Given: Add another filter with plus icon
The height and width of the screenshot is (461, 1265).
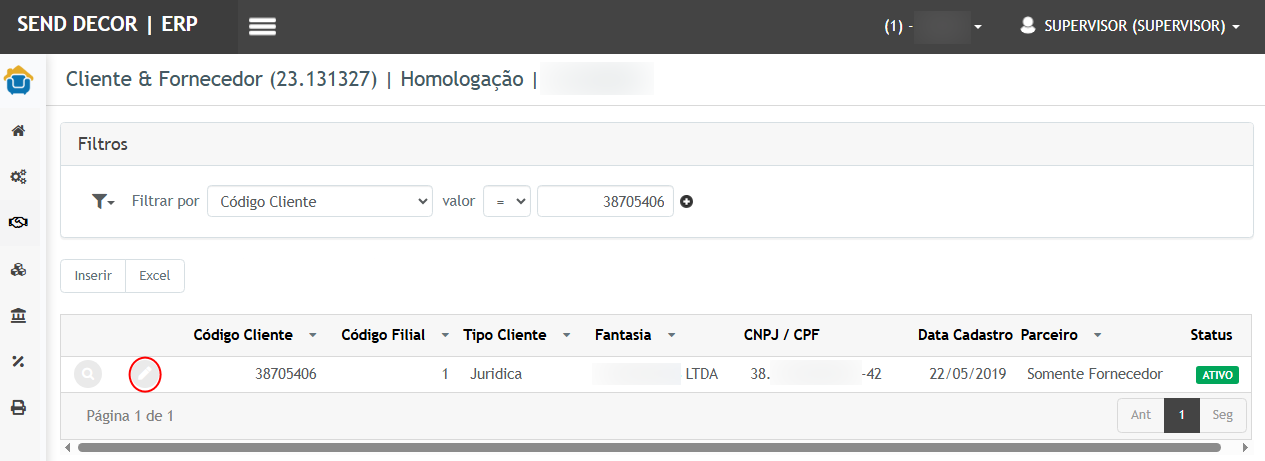Looking at the screenshot, I should [687, 202].
